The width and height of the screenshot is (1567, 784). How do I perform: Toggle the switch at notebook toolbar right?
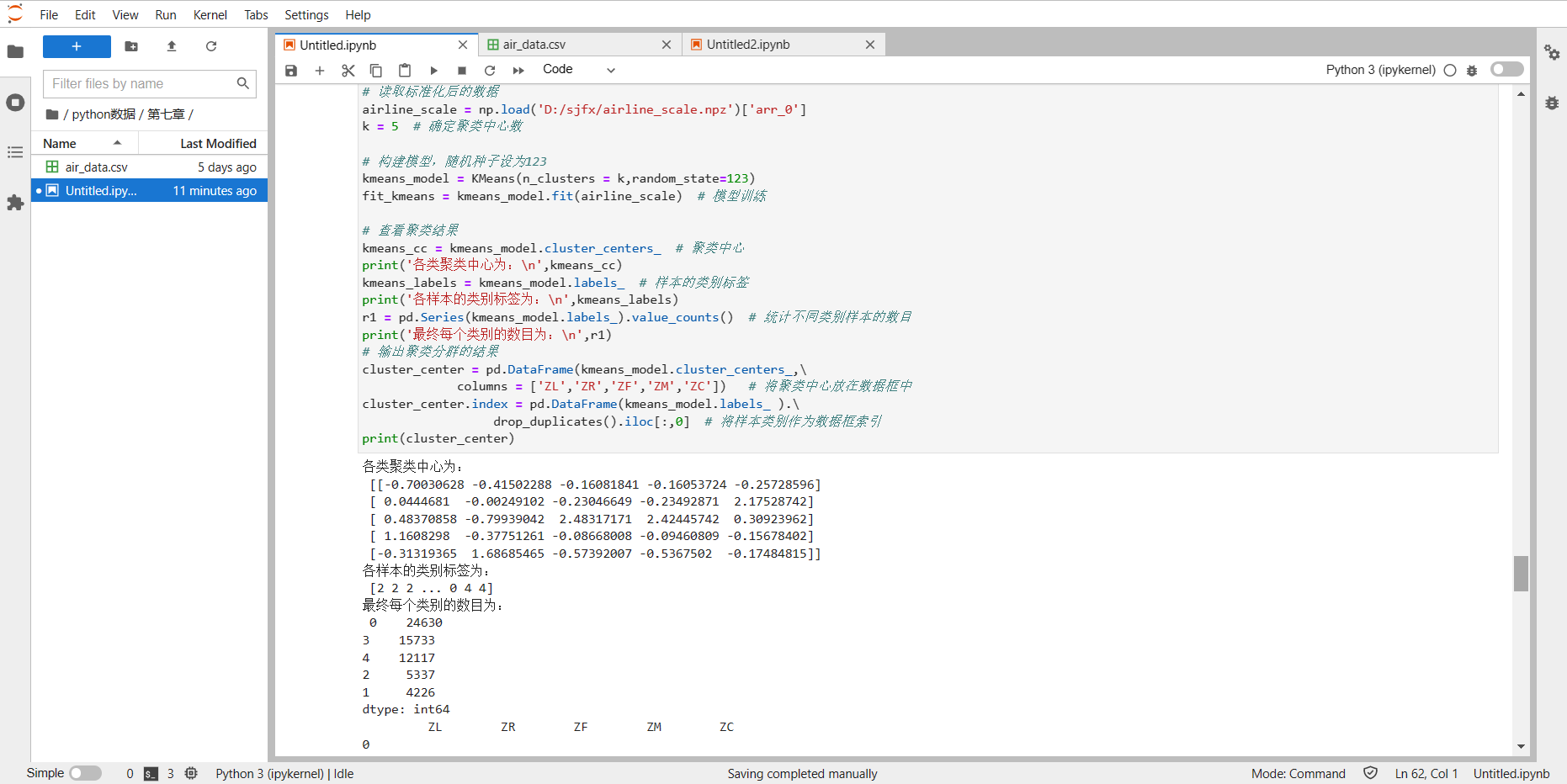(x=1506, y=69)
